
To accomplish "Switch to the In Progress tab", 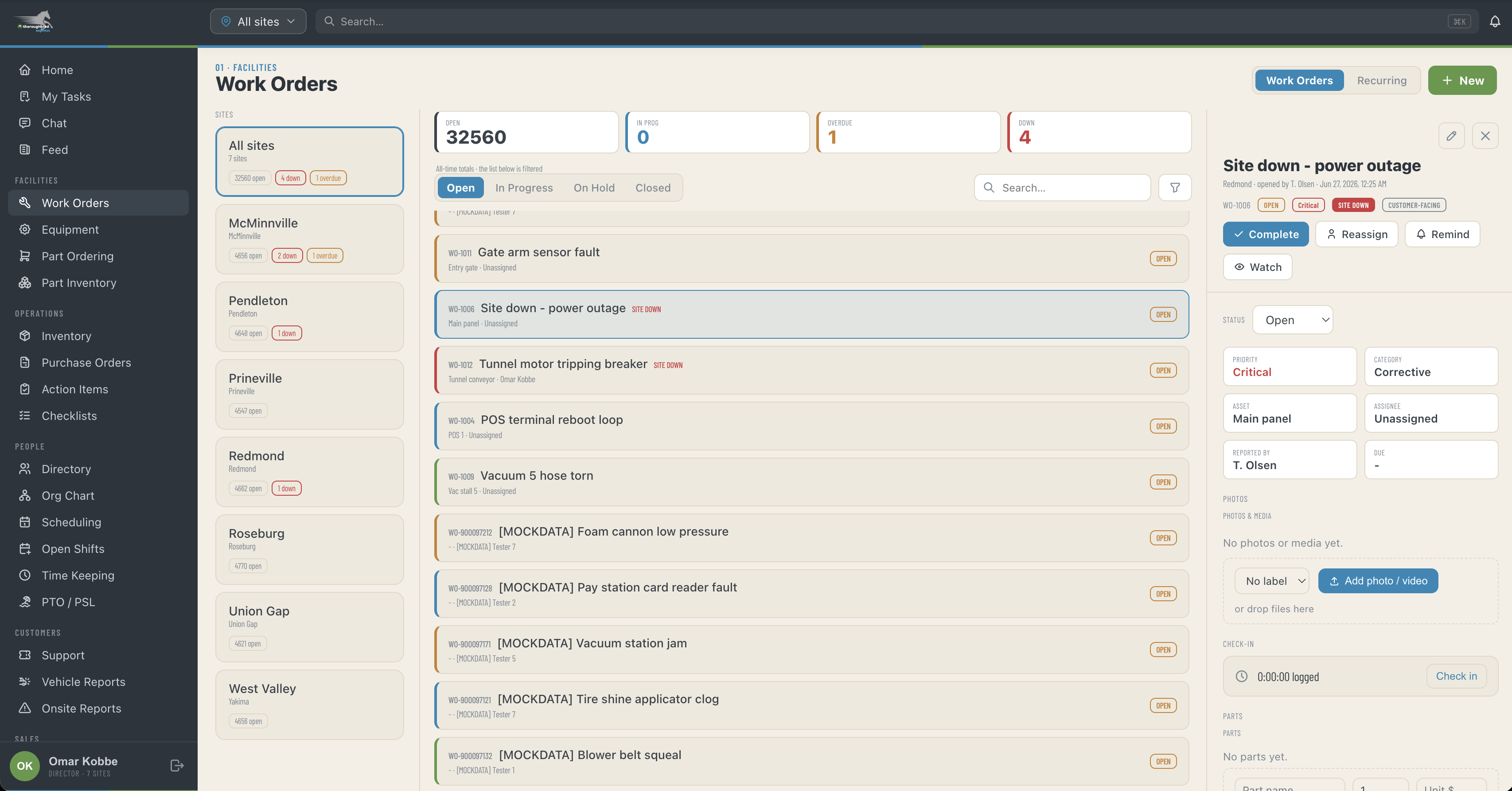I will (523, 188).
